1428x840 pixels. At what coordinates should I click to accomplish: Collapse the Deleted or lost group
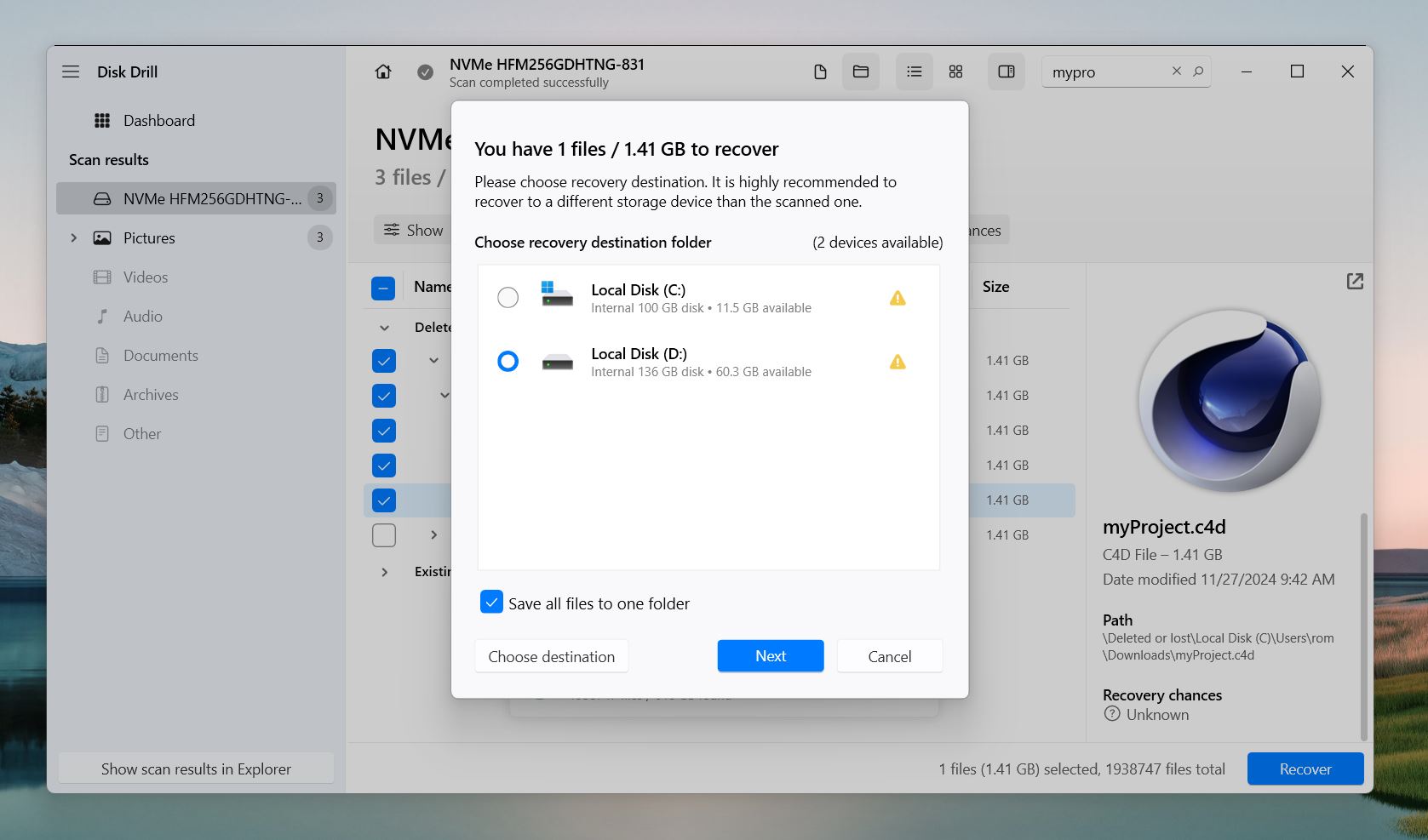[384, 328]
